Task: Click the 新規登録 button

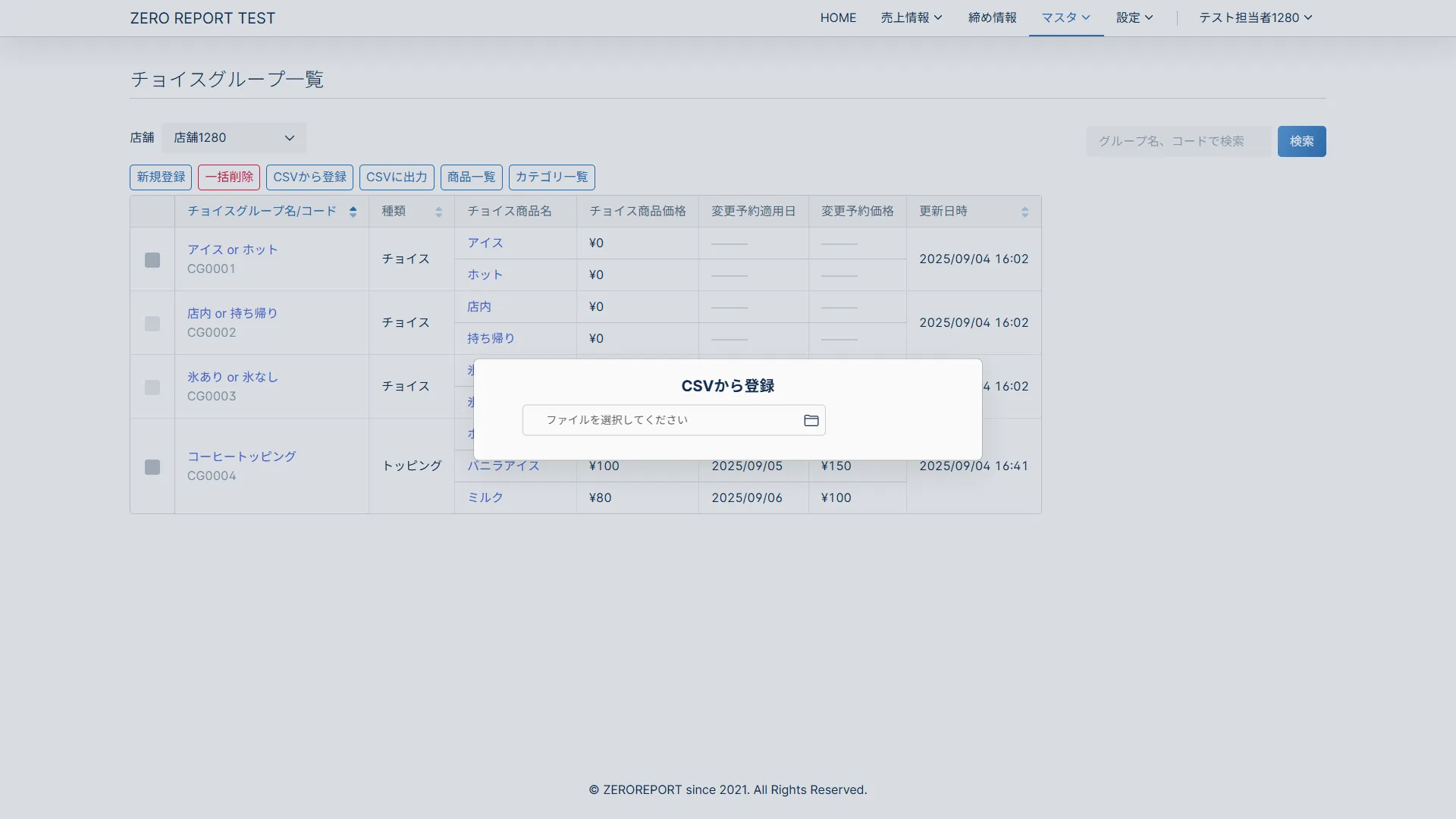Action: coord(161,177)
